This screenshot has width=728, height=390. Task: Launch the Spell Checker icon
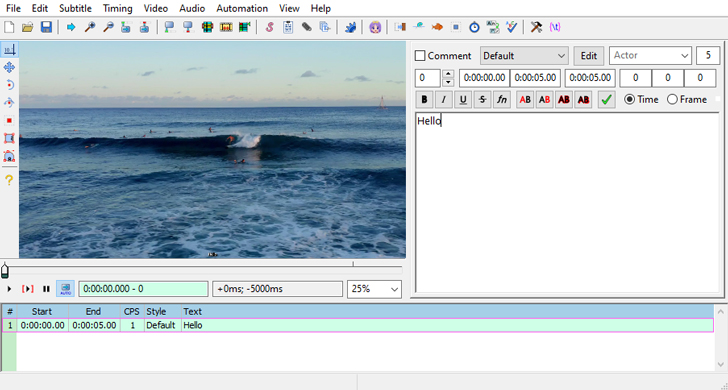pos(511,27)
